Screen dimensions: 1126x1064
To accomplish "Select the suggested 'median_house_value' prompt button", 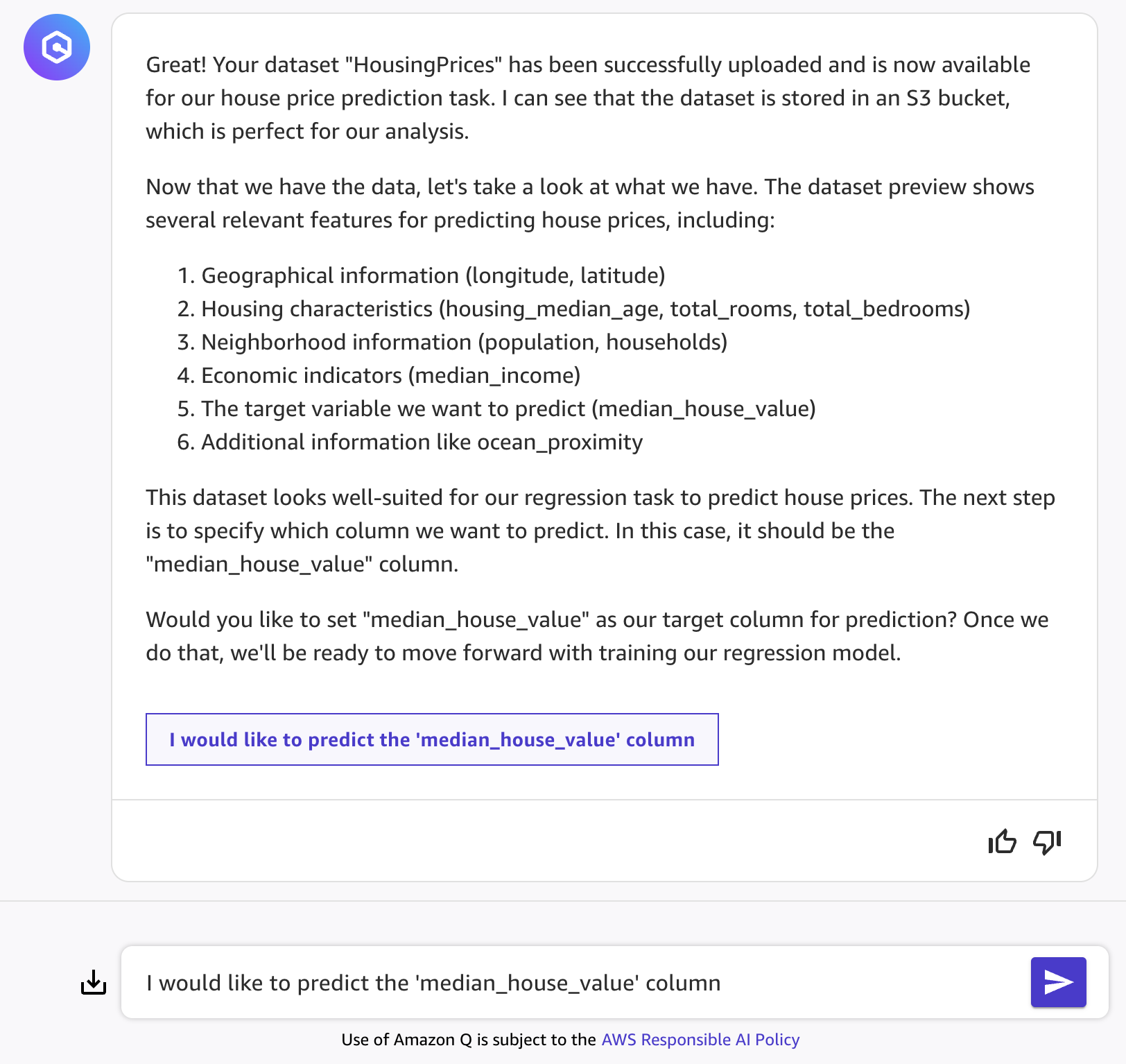I will [x=432, y=739].
